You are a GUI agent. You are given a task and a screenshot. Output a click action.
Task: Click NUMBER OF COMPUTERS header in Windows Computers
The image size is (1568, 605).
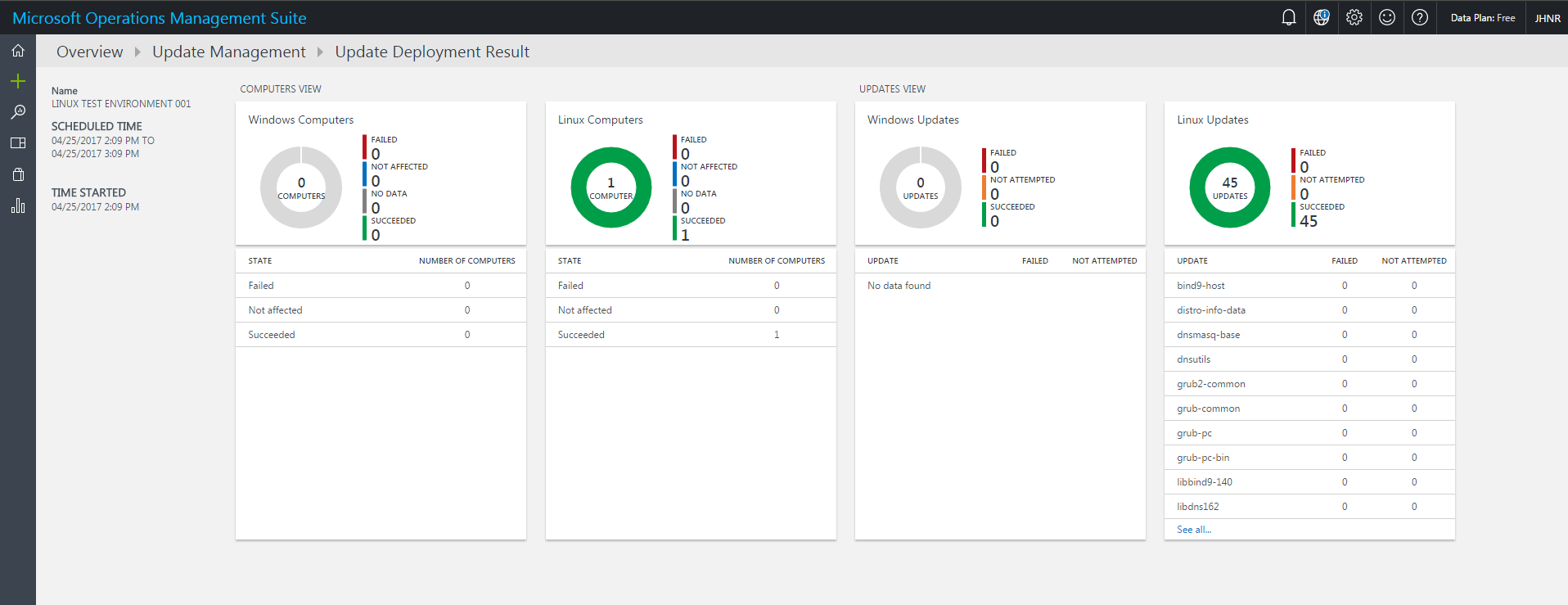[467, 261]
